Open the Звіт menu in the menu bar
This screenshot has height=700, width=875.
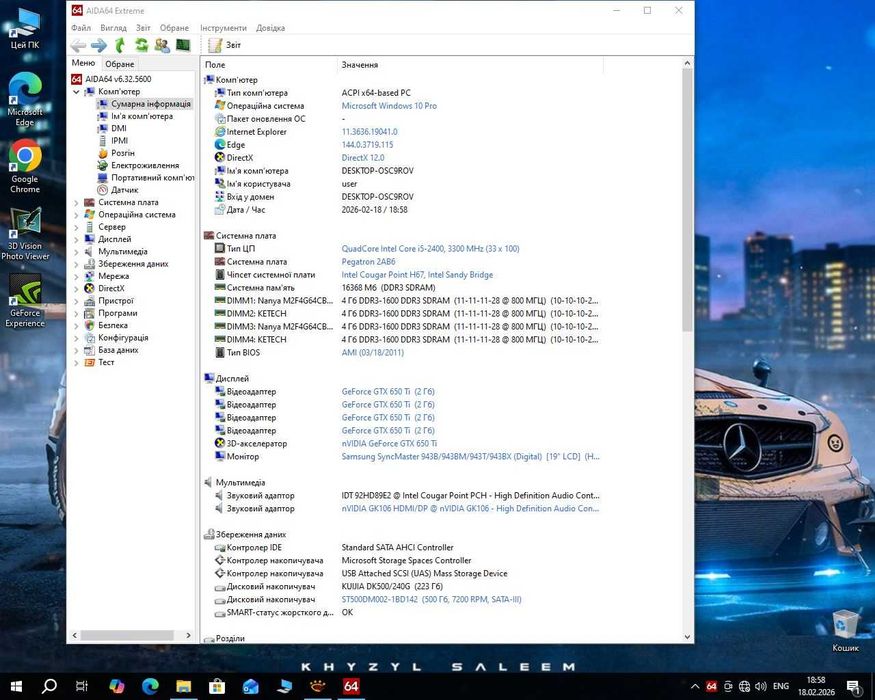click(143, 28)
